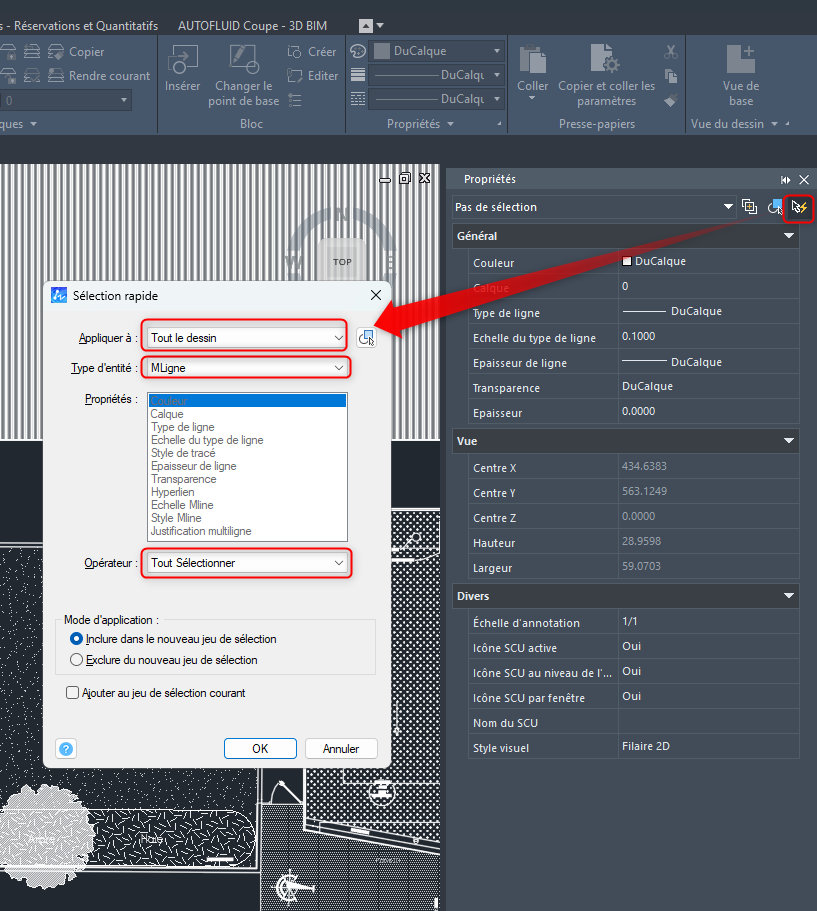Click the select objects button beside Appliquer à
The image size is (817, 911).
[x=366, y=338]
